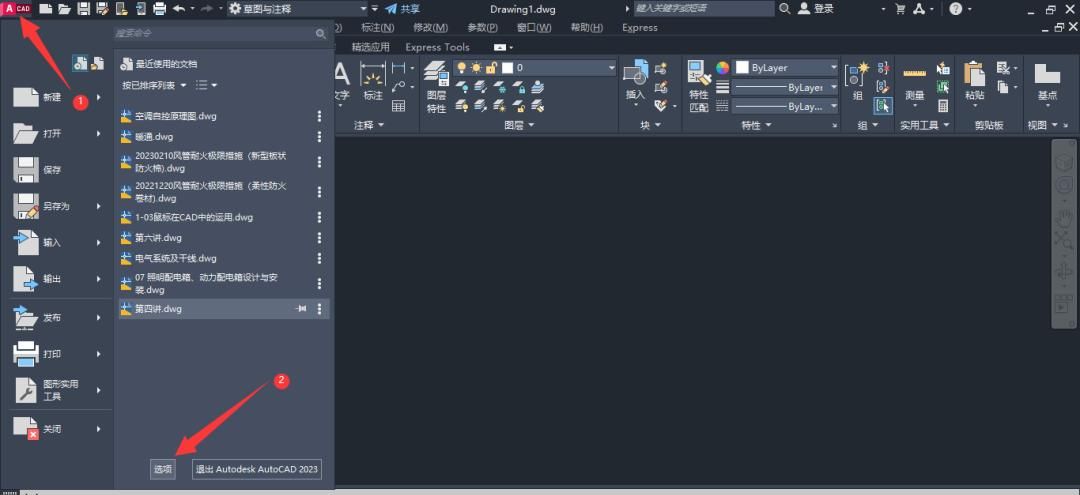Screen dimensions: 1080x495
Task: Switch to the Express Tools ribbon tab
Action: (437, 47)
